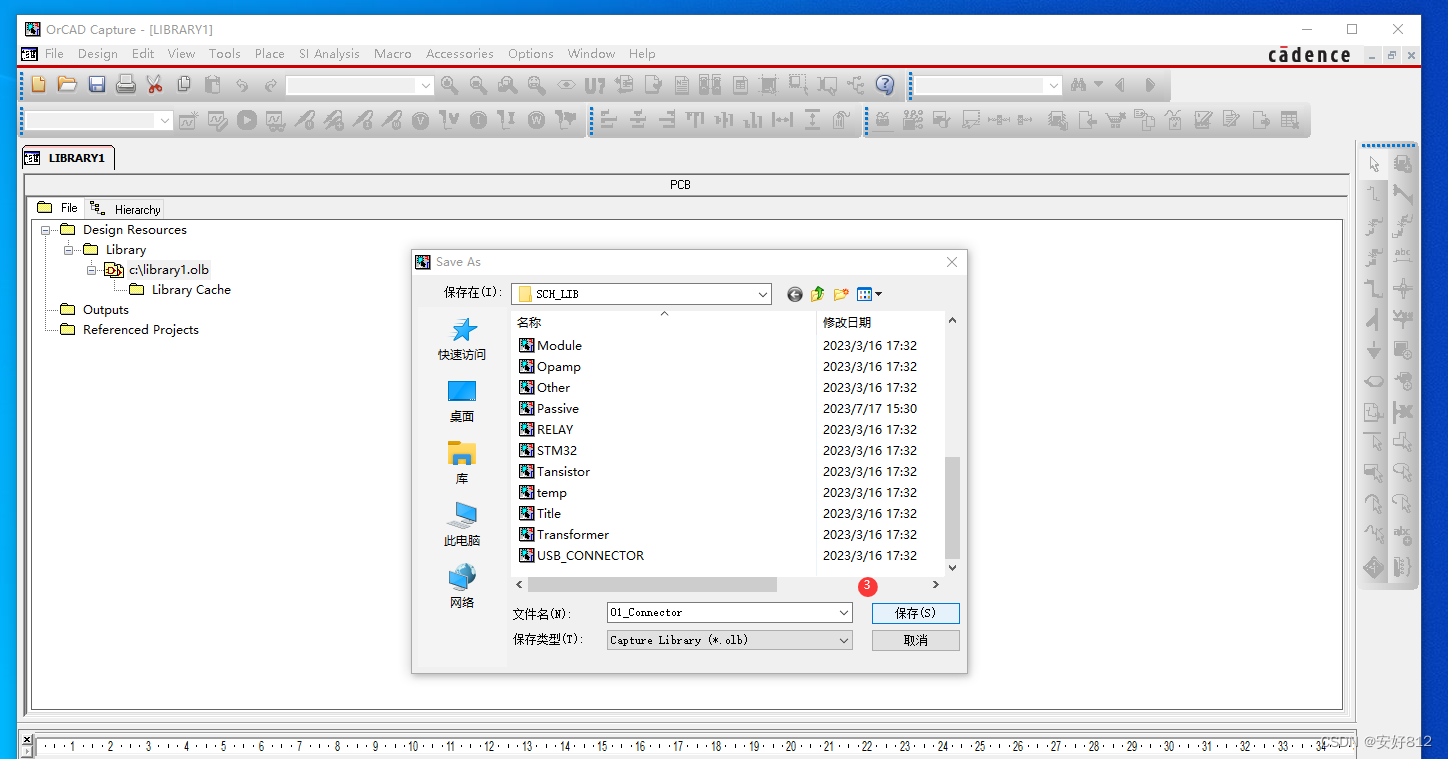Click the Print icon in the toolbar
This screenshot has height=759, width=1448.
coord(125,85)
